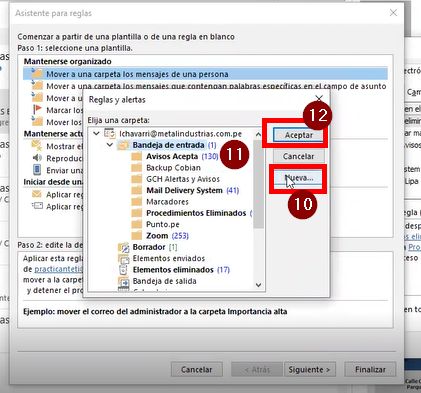Close the Asistente para reglas window
The height and width of the screenshot is (393, 421).
[393, 13]
